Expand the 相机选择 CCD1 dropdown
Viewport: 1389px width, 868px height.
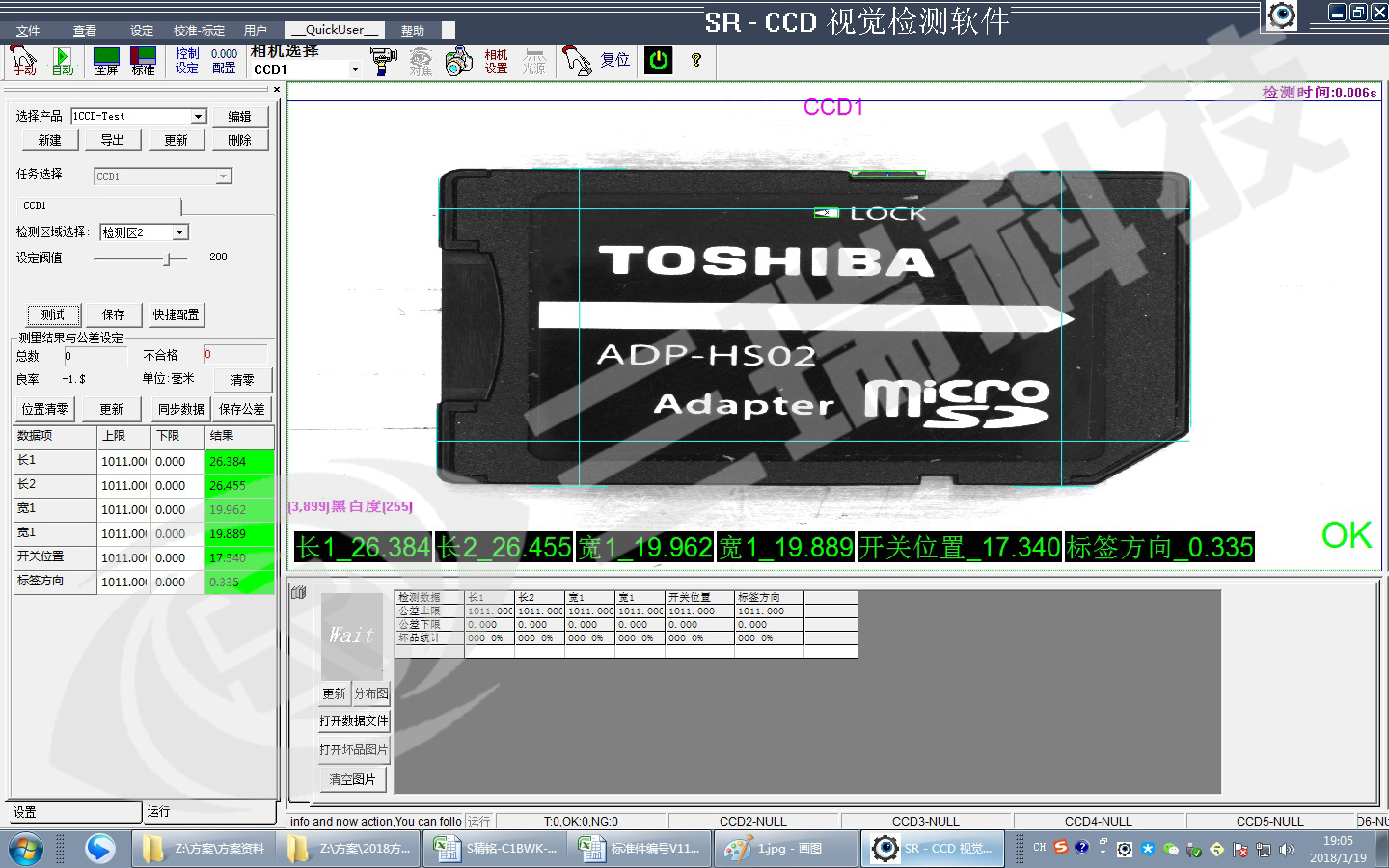pyautogui.click(x=355, y=69)
